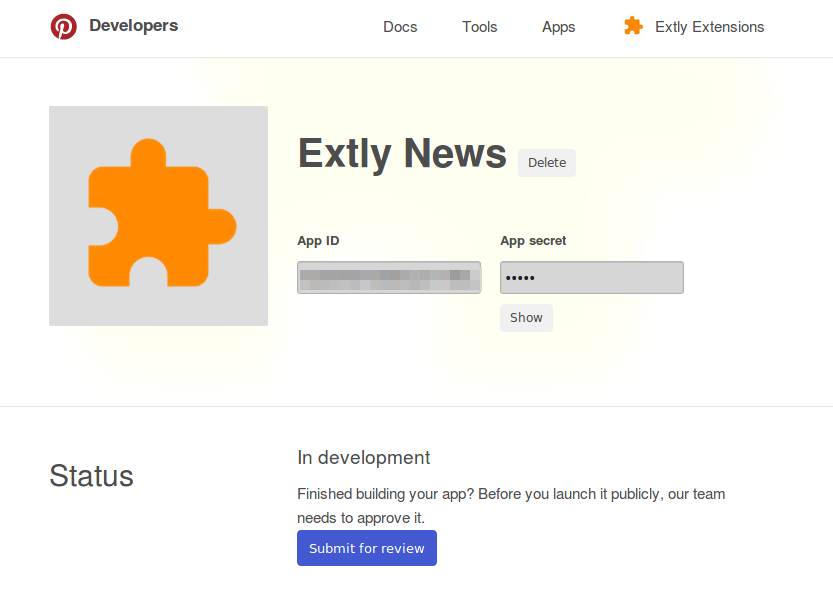
Task: Click the orange puzzle icon beside Extly Extensions
Action: [x=633, y=26]
